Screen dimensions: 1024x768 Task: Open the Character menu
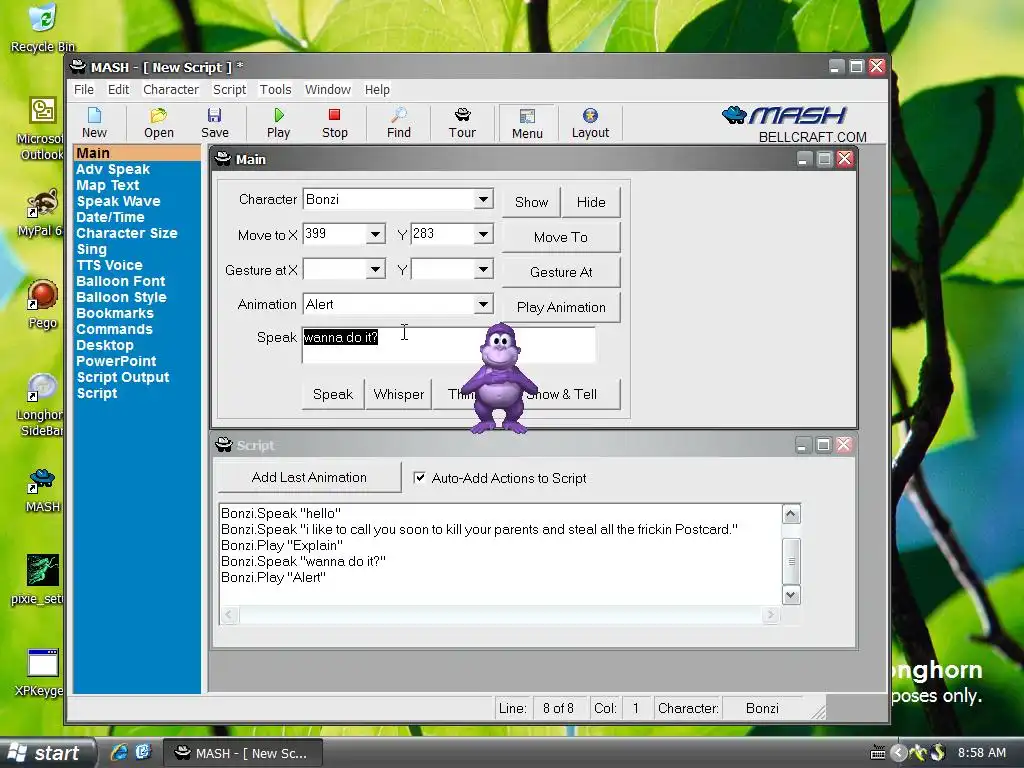tap(170, 89)
